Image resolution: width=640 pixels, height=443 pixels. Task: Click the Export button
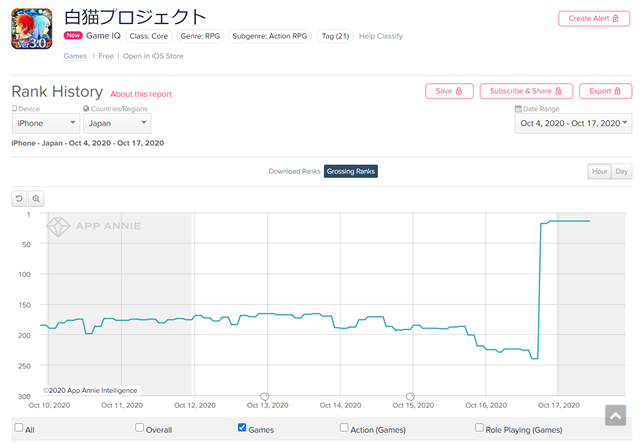(x=605, y=91)
